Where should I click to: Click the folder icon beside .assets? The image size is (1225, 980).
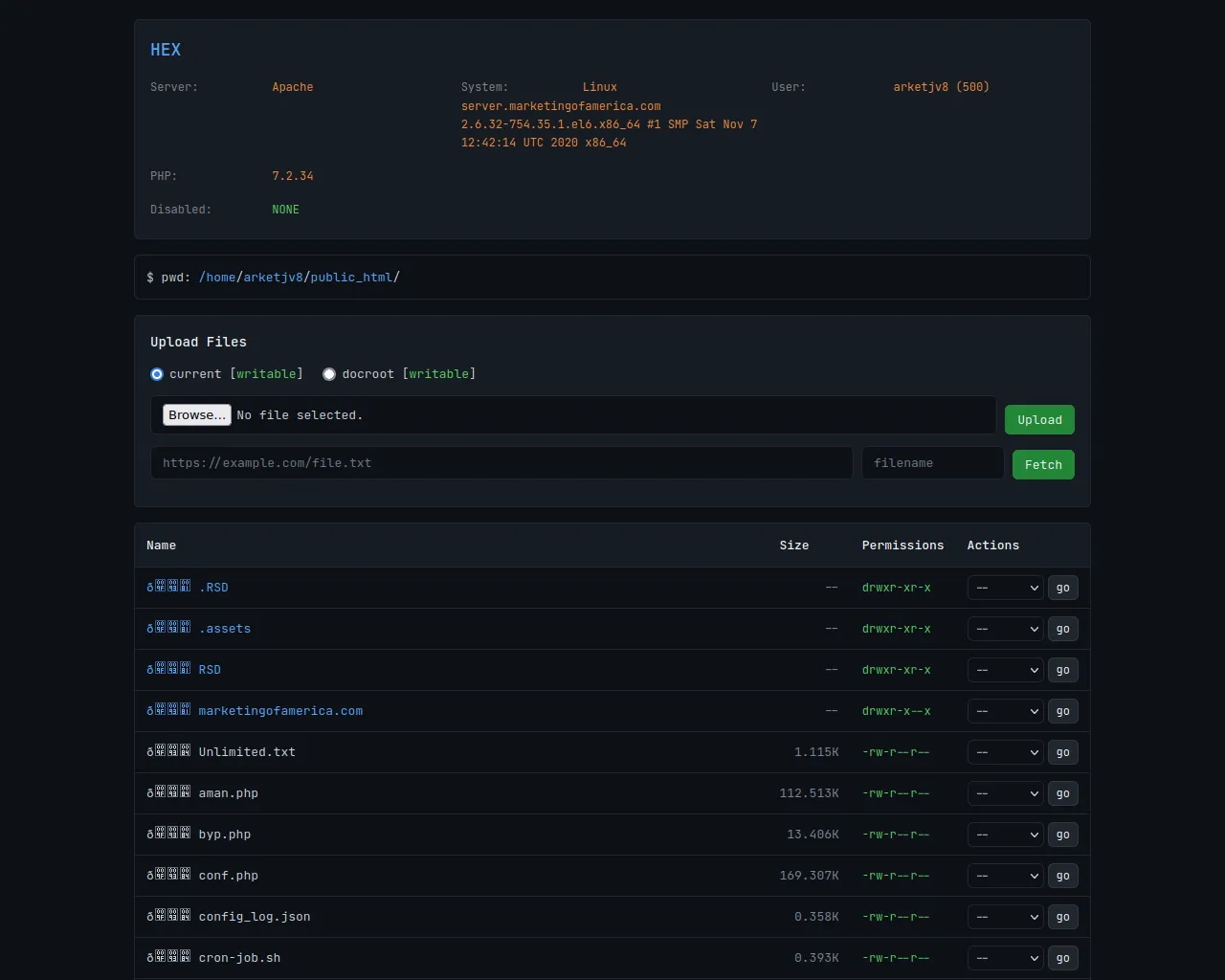[168, 629]
